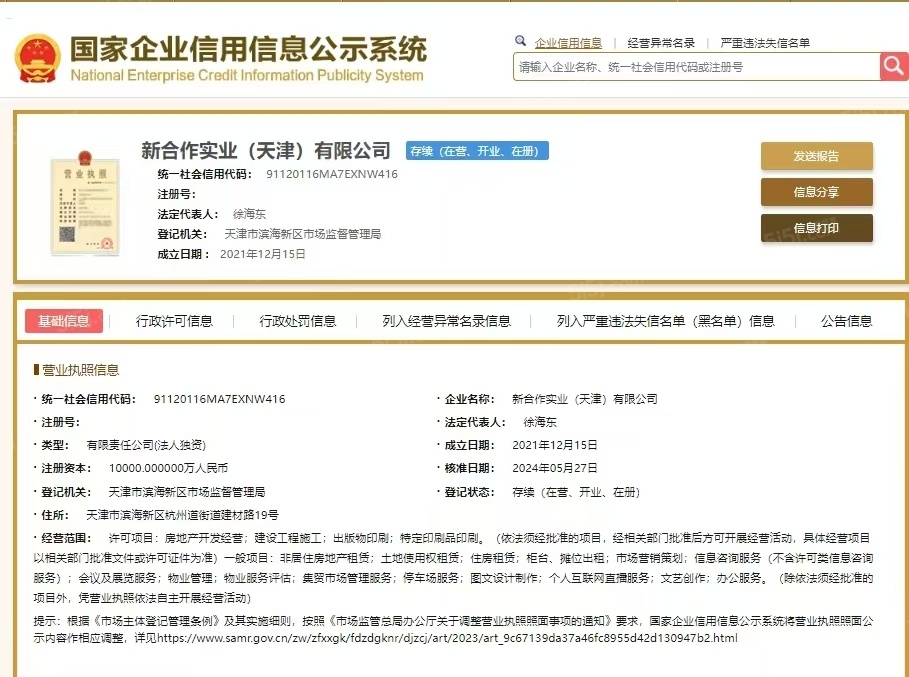
Task: Switch to the 基础信息 tab
Action: 64,321
